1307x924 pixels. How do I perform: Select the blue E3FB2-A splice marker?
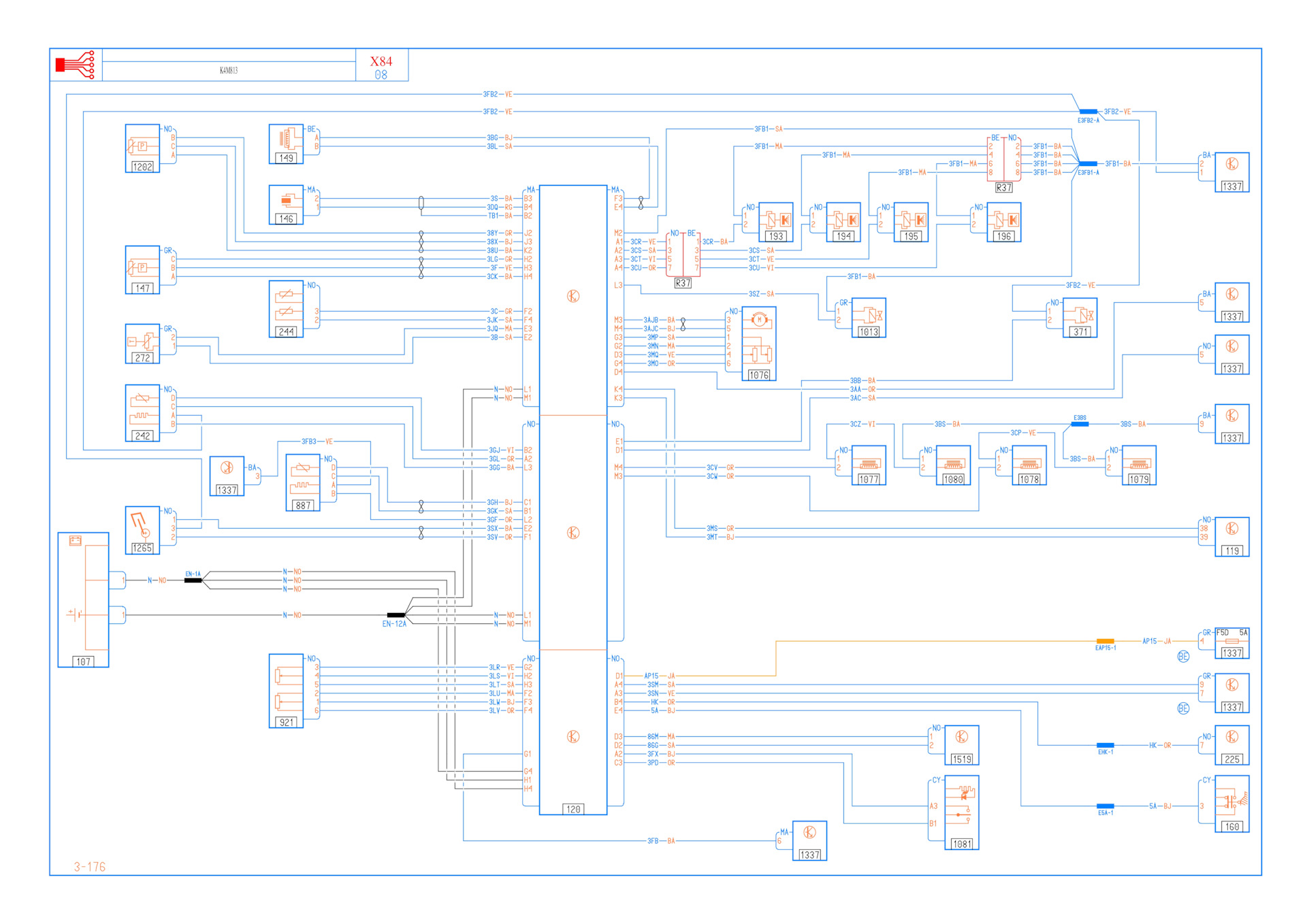pyautogui.click(x=1088, y=112)
